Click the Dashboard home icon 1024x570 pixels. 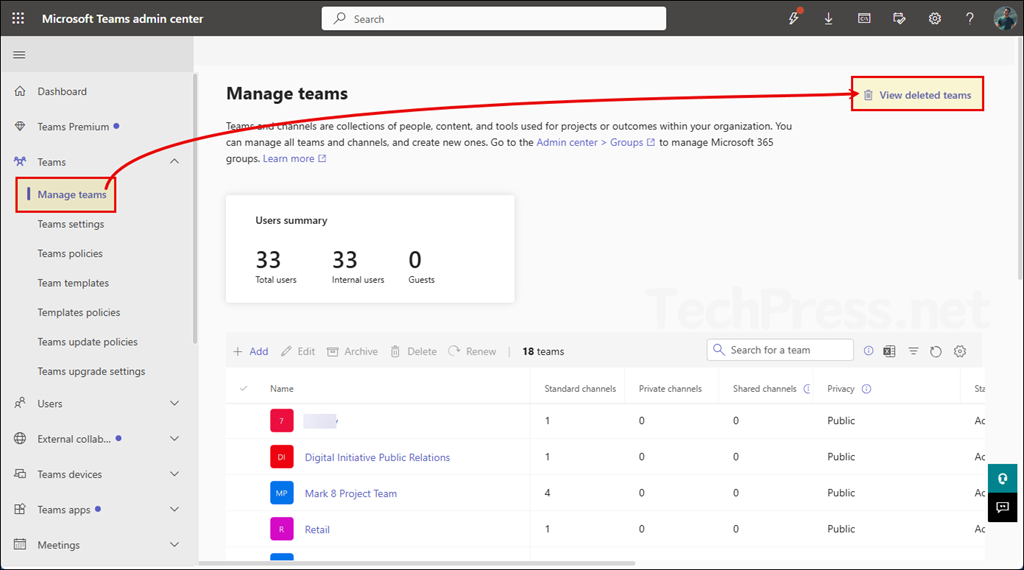point(20,91)
